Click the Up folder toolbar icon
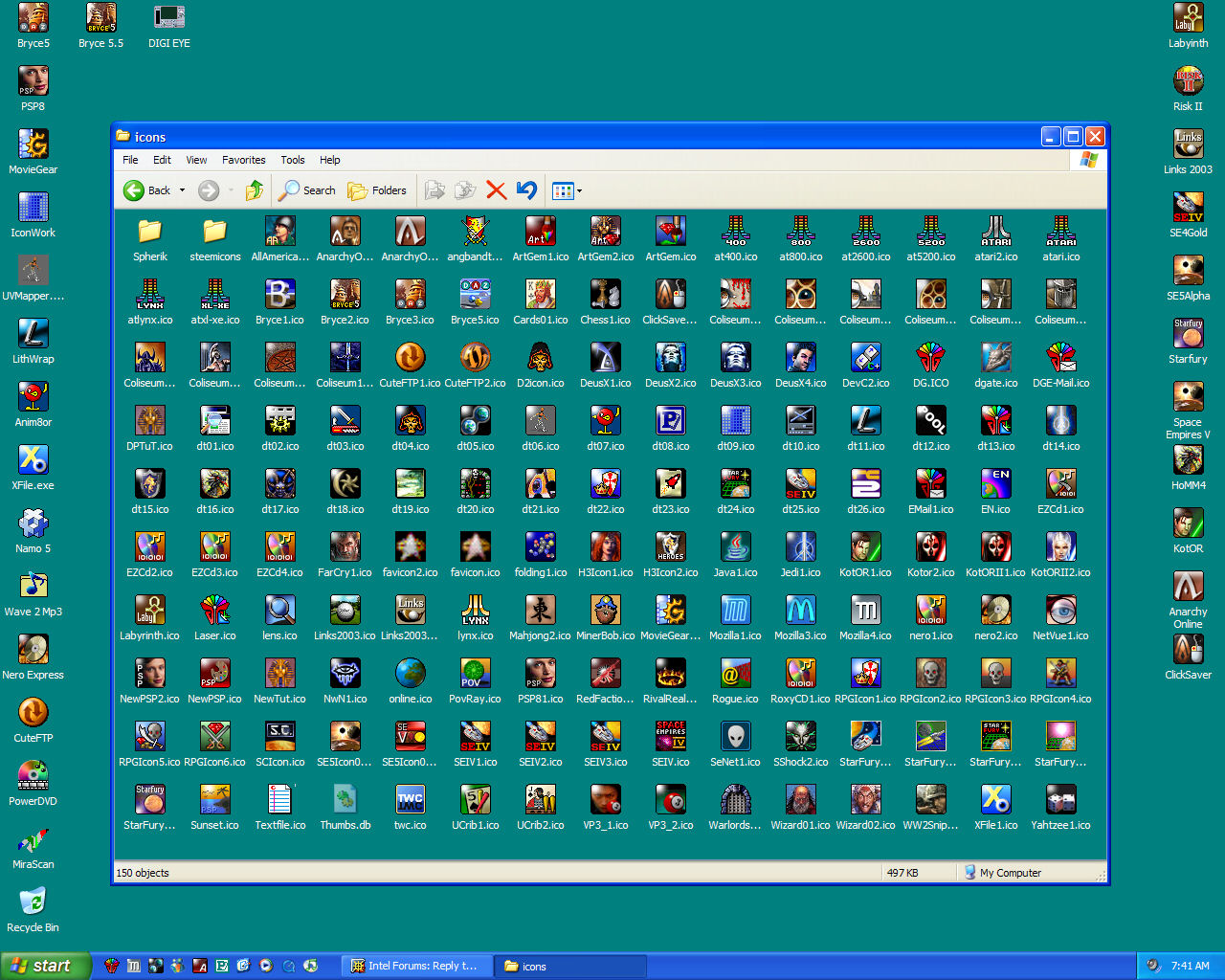 254,190
